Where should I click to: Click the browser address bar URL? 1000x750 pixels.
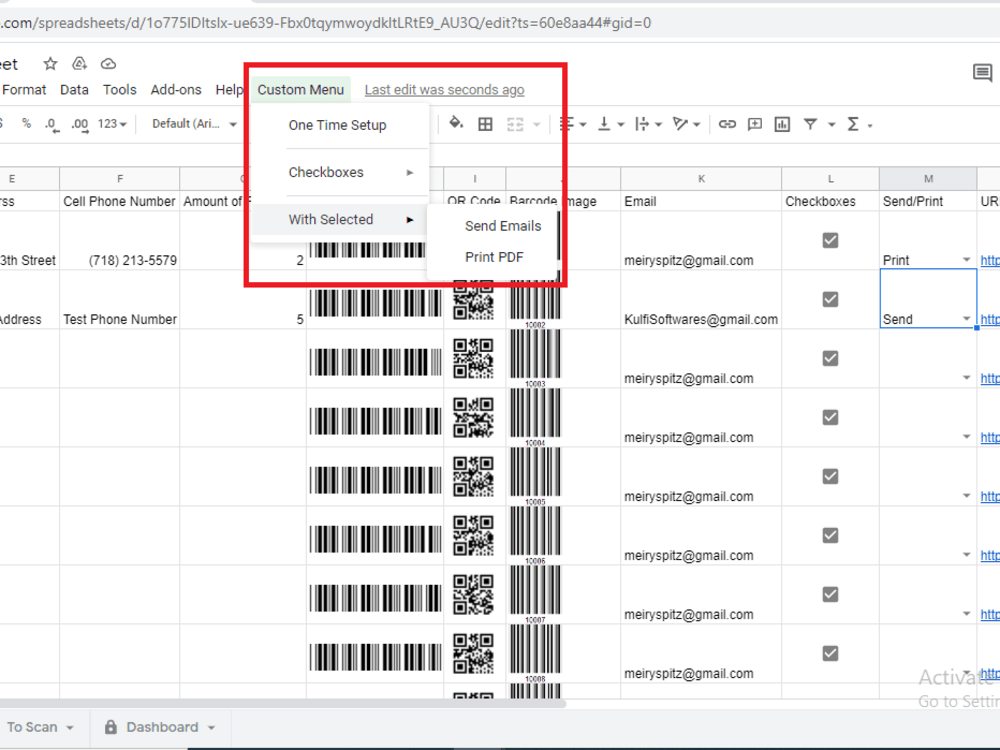coord(325,24)
